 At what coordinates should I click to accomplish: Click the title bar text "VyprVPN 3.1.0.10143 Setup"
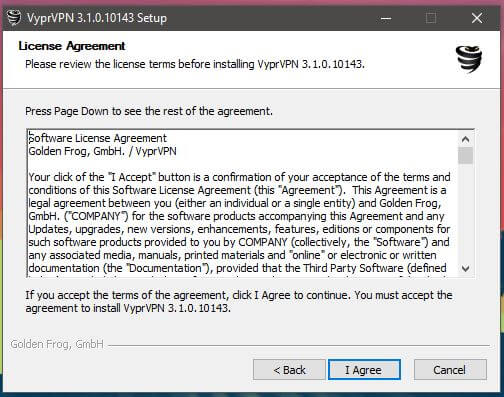click(97, 18)
